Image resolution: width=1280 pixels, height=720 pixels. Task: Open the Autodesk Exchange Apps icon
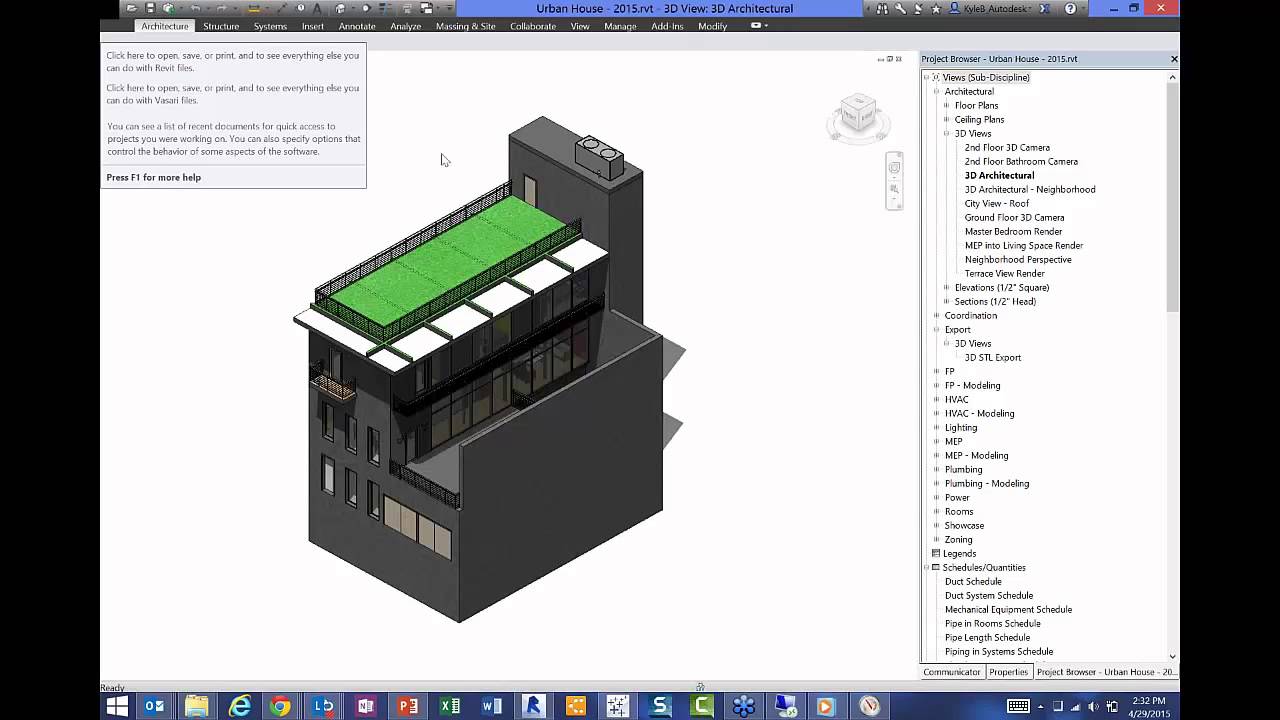(x=1044, y=8)
